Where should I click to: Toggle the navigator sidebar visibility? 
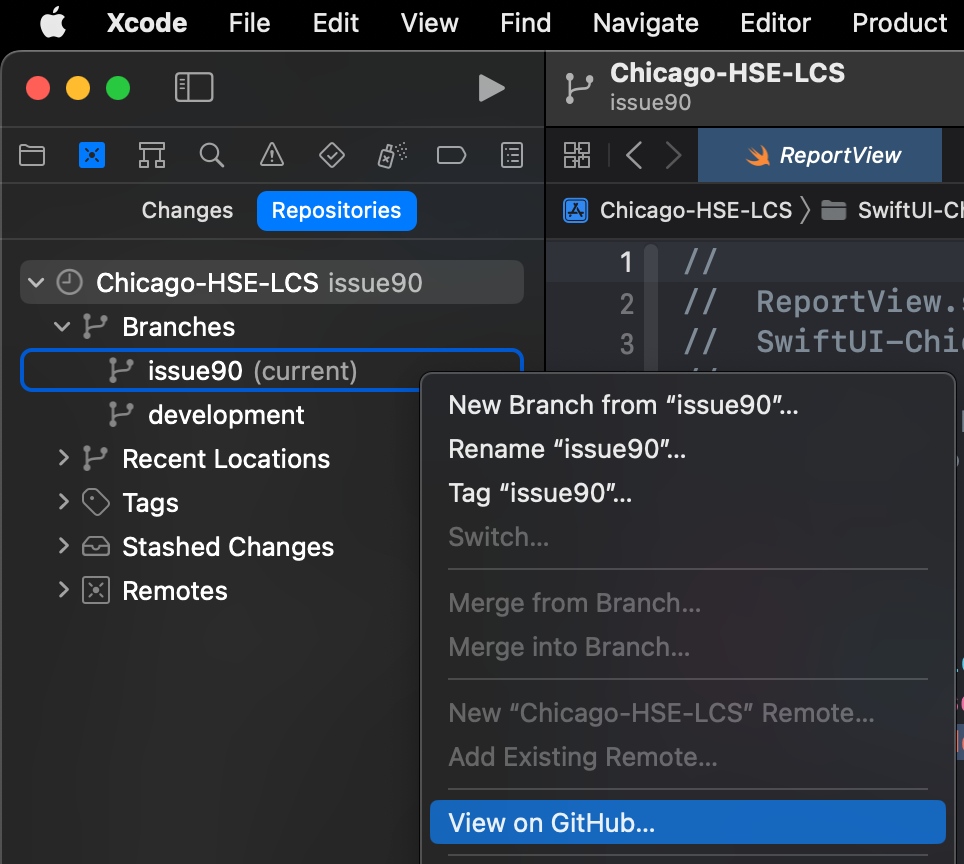point(194,88)
